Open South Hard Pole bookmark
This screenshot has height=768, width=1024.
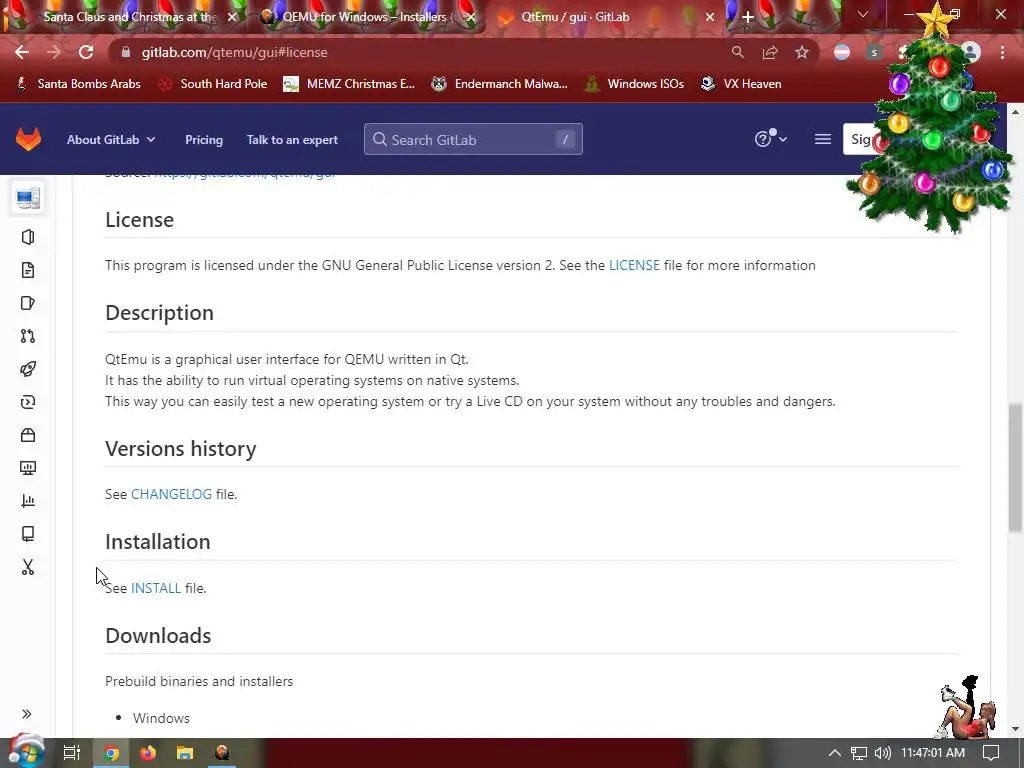[x=214, y=84]
